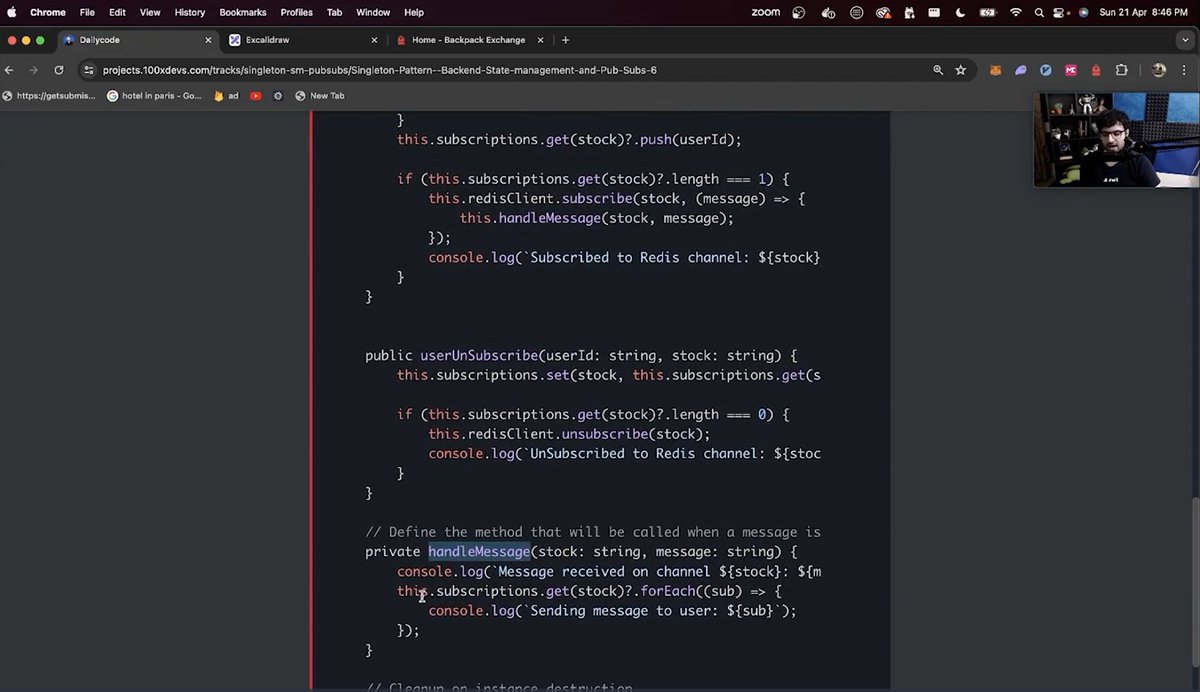Viewport: 1200px width, 692px height.
Task: Open the gear icon bookmark
Action: pos(278,96)
